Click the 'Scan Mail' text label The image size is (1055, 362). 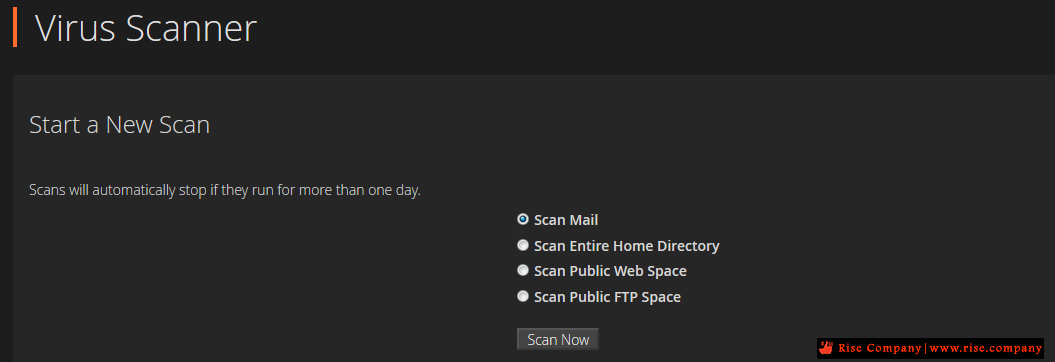click(566, 220)
